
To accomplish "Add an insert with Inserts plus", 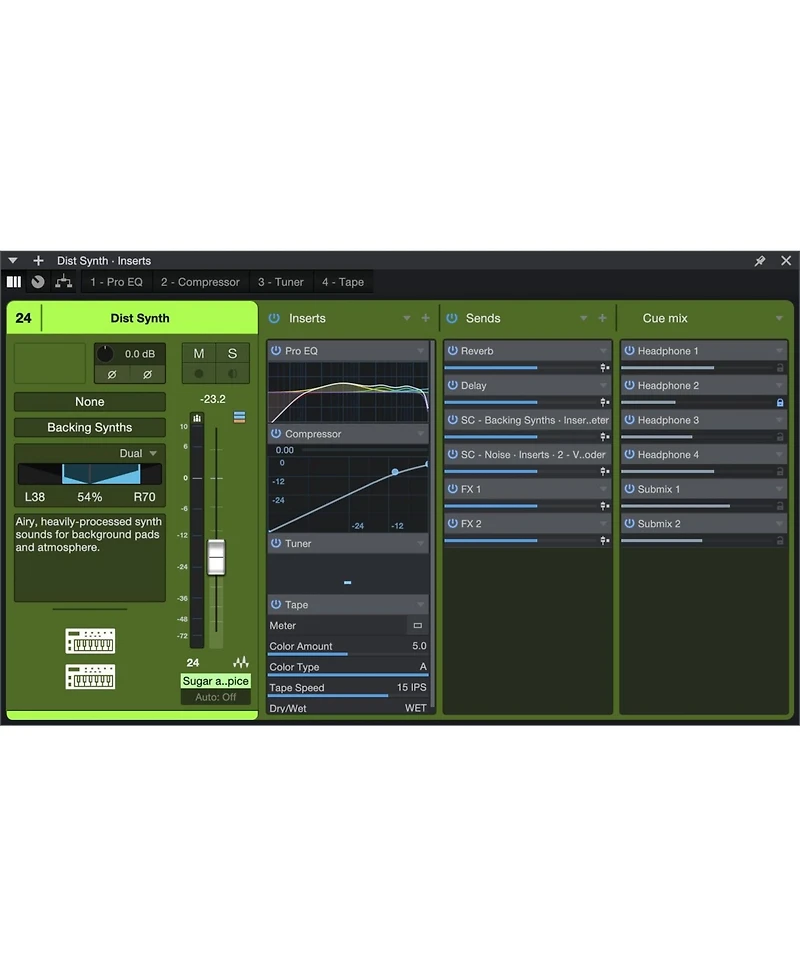I will [426, 318].
